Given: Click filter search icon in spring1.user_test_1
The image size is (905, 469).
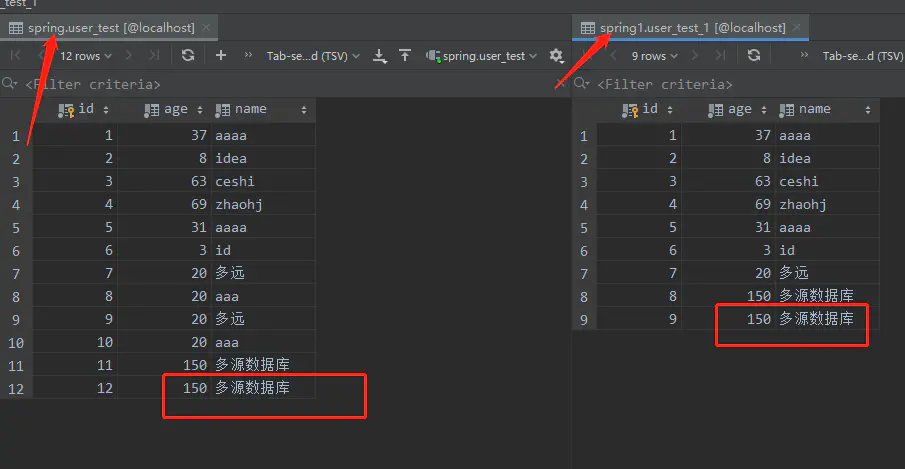Looking at the screenshot, I should (x=582, y=84).
